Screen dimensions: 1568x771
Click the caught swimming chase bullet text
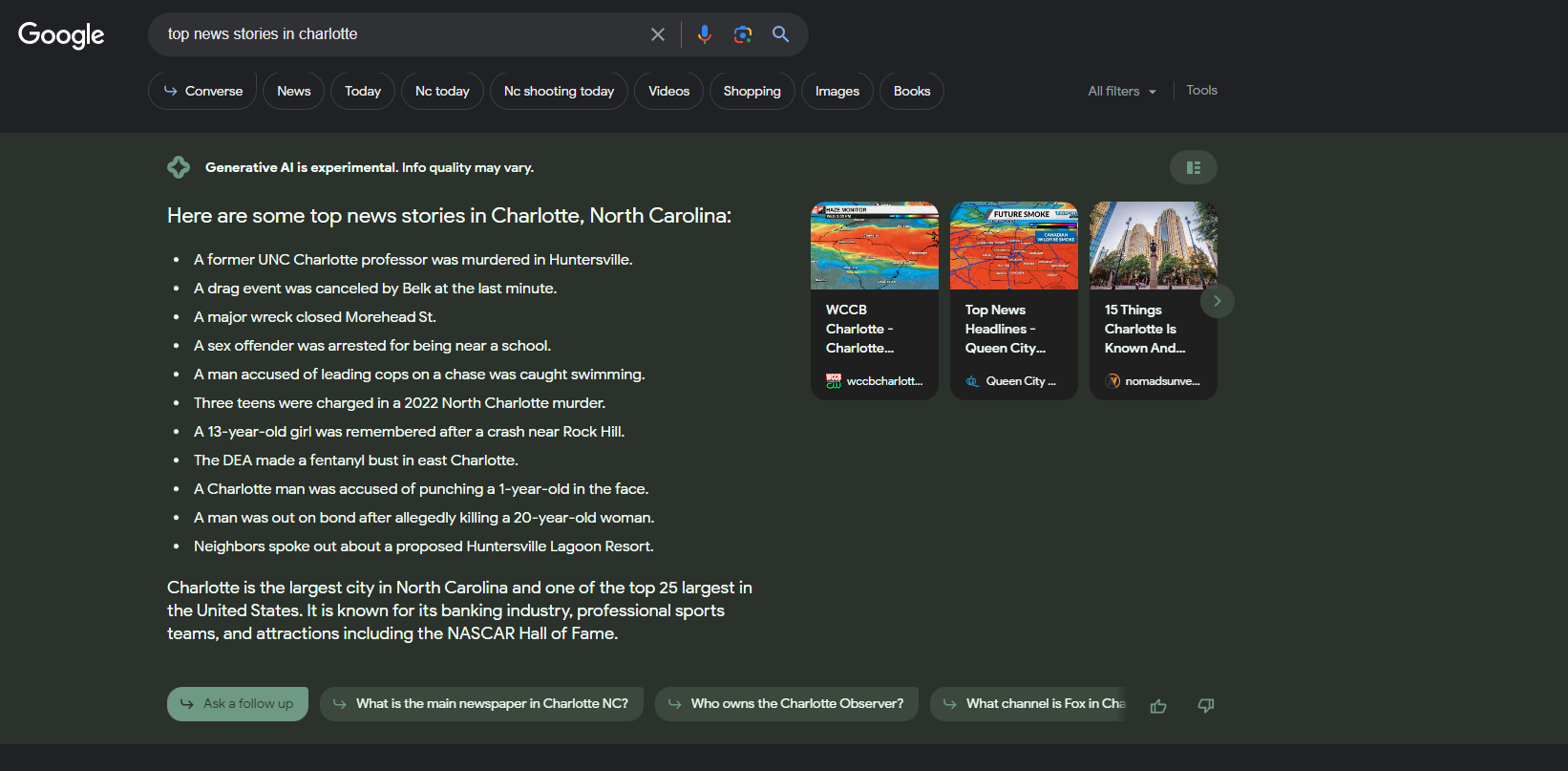(x=419, y=375)
